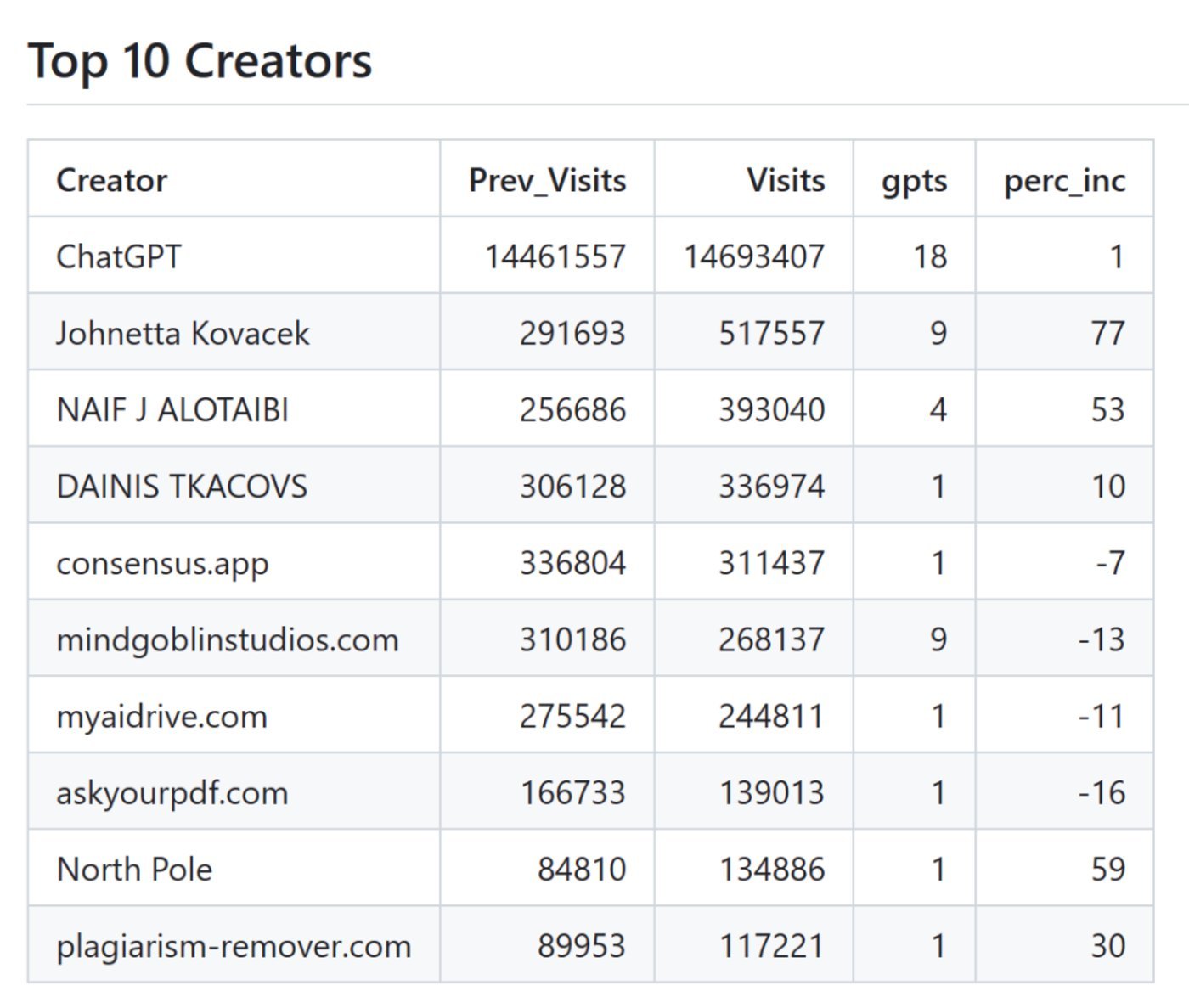Viewport: 1189px width, 1008px height.
Task: Click the perc_inc column header
Action: [1064, 180]
